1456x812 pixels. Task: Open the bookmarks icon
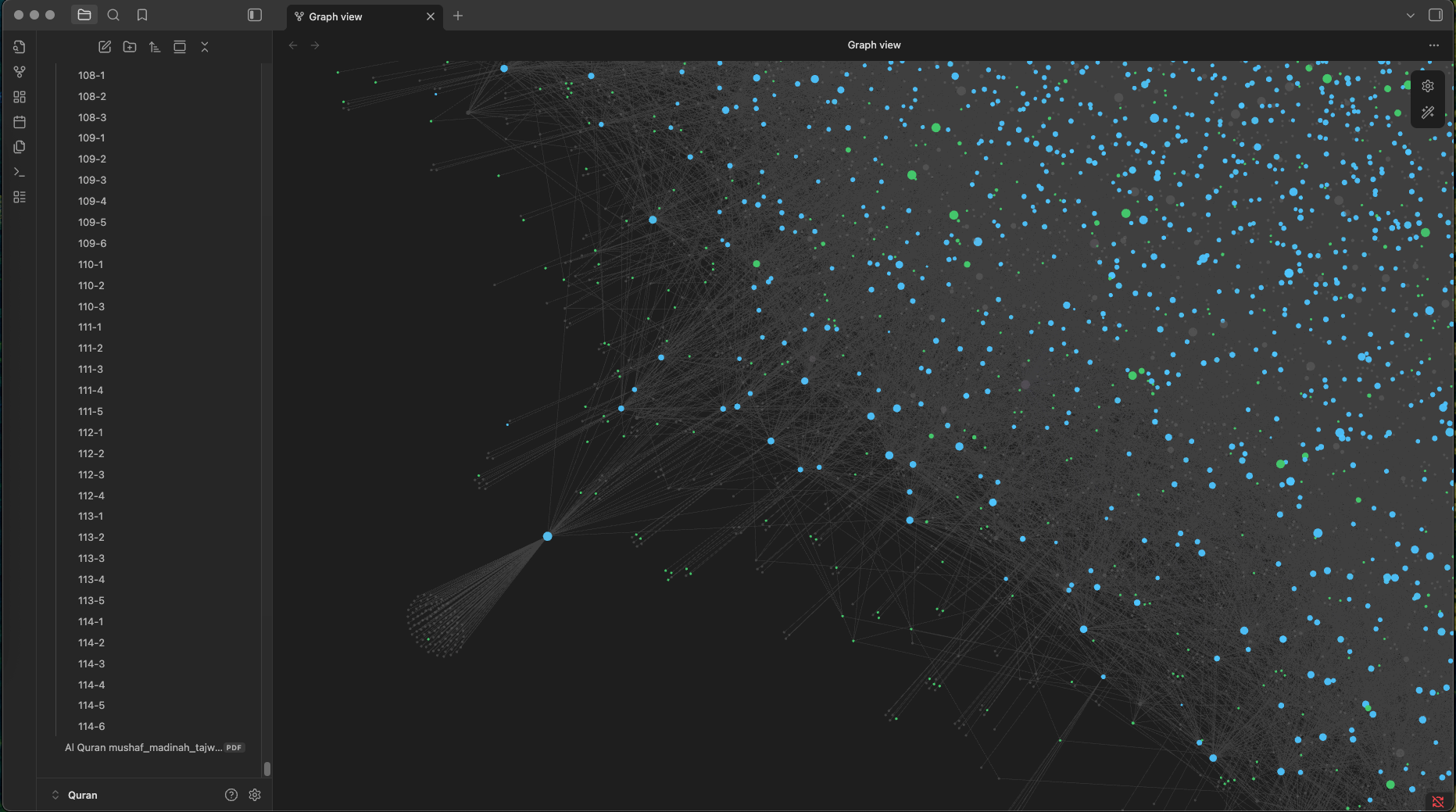[142, 15]
